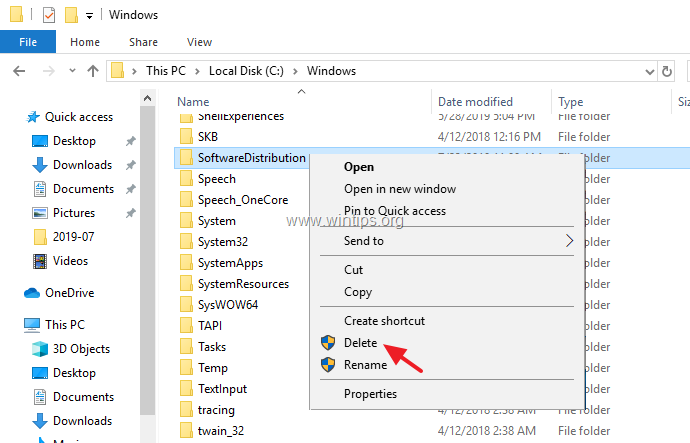Sort by the Type column header
The height and width of the screenshot is (443, 690).
571,102
